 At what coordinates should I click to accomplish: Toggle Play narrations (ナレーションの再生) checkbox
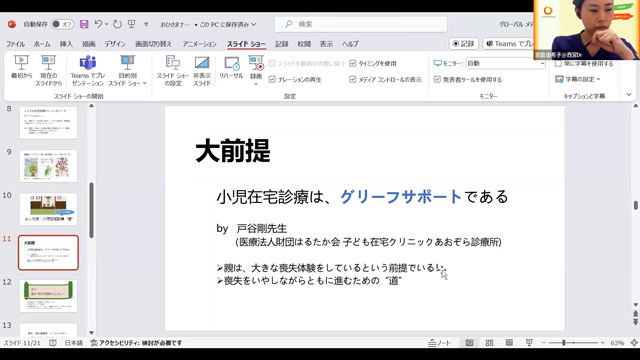pos(272,80)
